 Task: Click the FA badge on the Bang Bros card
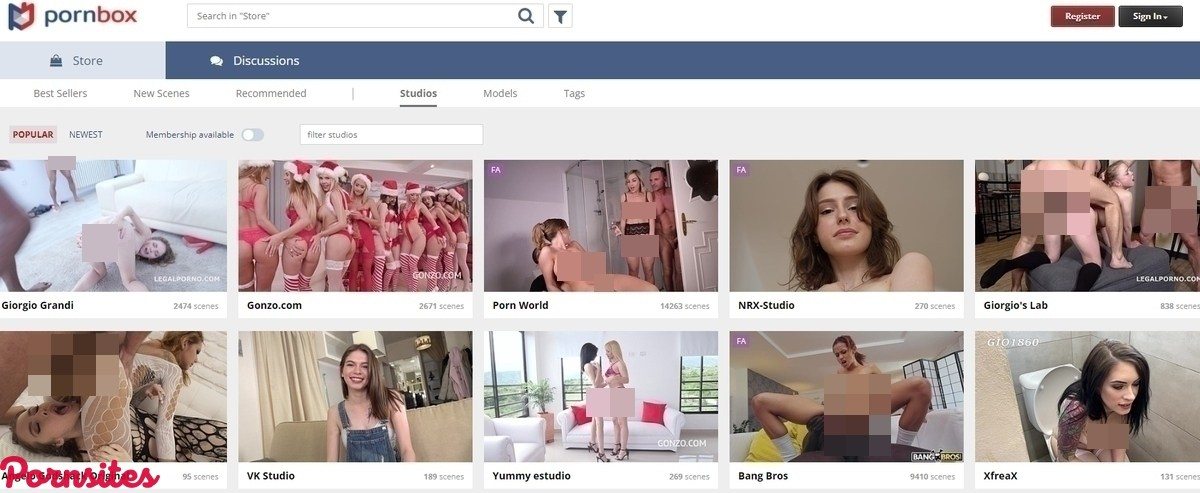(x=741, y=341)
